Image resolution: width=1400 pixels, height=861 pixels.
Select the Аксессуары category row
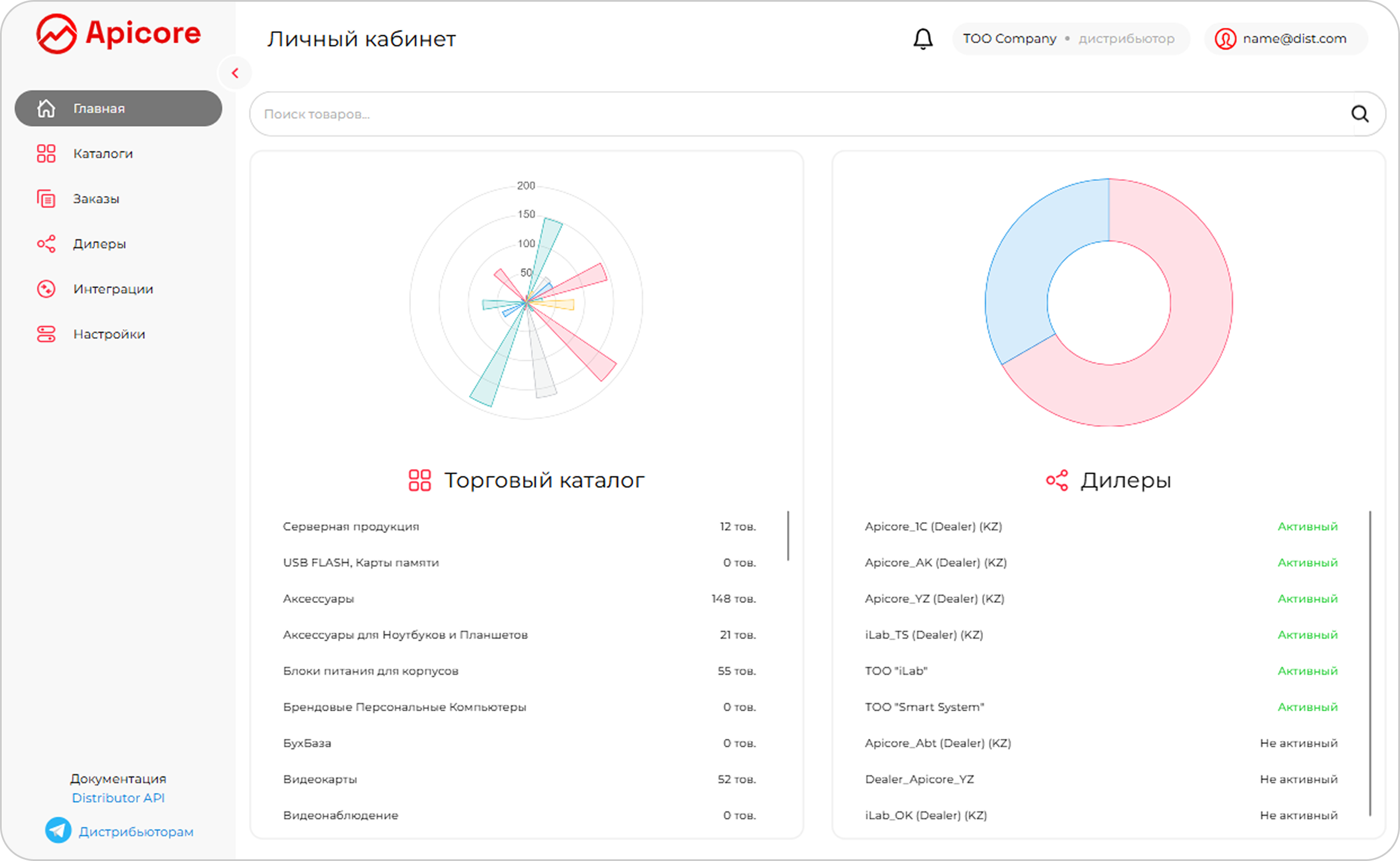coord(519,599)
